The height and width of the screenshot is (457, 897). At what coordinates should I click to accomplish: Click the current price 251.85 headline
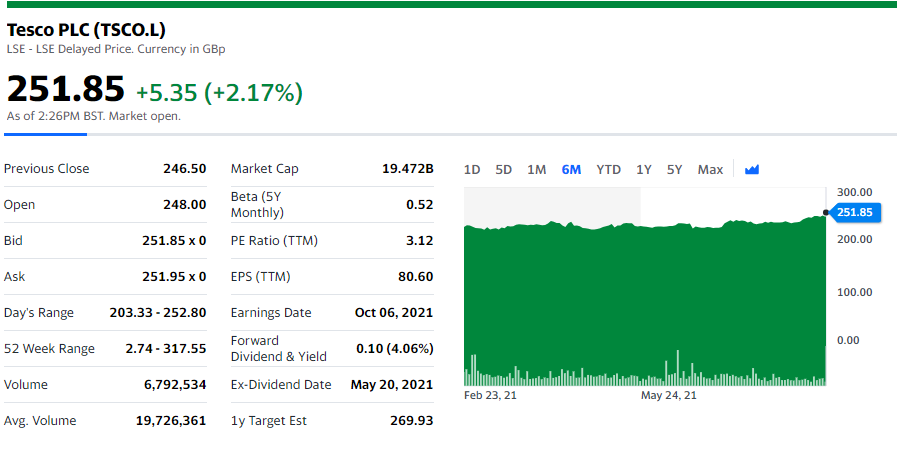(x=66, y=89)
